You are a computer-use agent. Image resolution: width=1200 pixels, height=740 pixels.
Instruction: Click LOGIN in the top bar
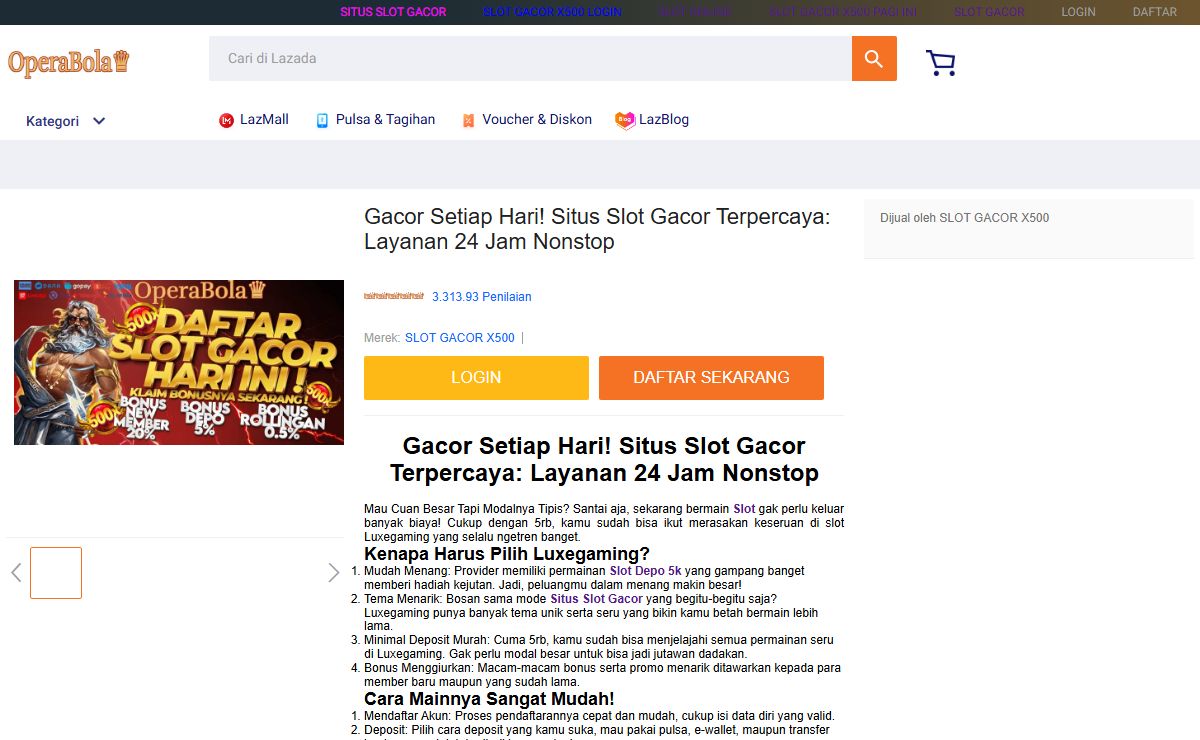click(x=1078, y=12)
